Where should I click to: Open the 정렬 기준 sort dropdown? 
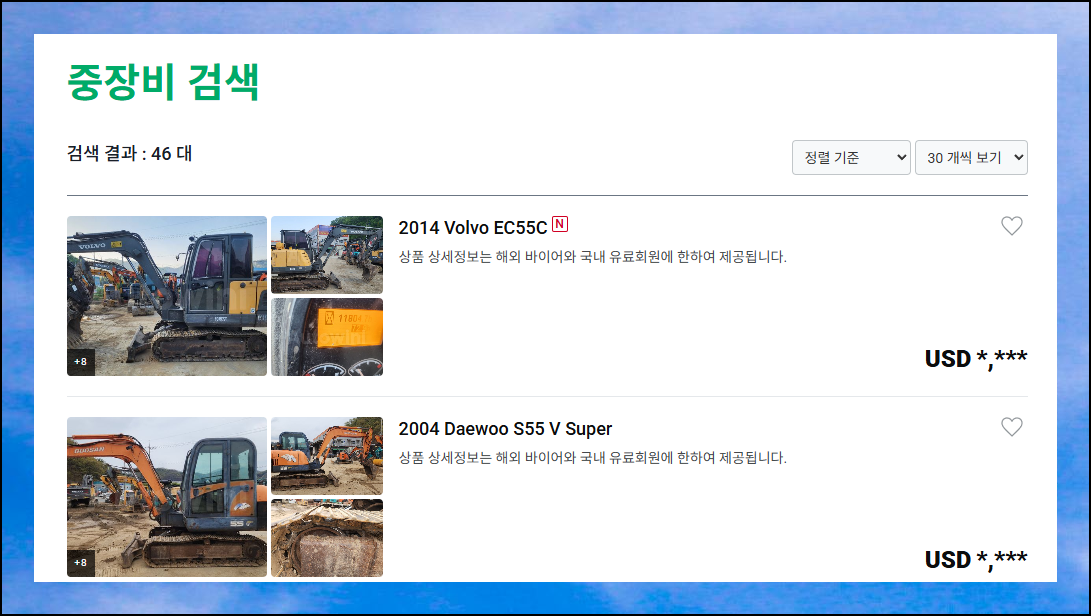(x=851, y=157)
